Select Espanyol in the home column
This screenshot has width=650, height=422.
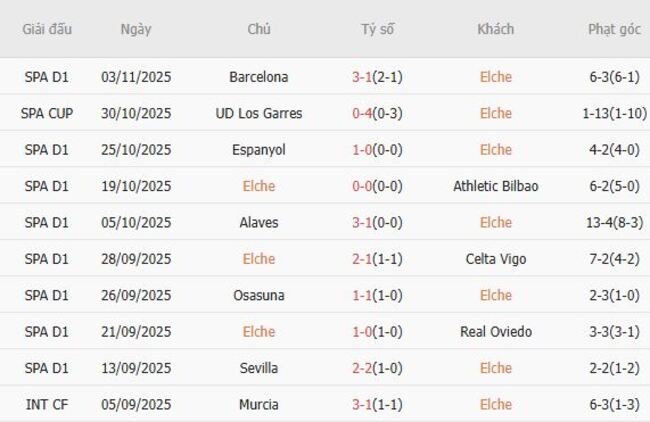tap(258, 150)
